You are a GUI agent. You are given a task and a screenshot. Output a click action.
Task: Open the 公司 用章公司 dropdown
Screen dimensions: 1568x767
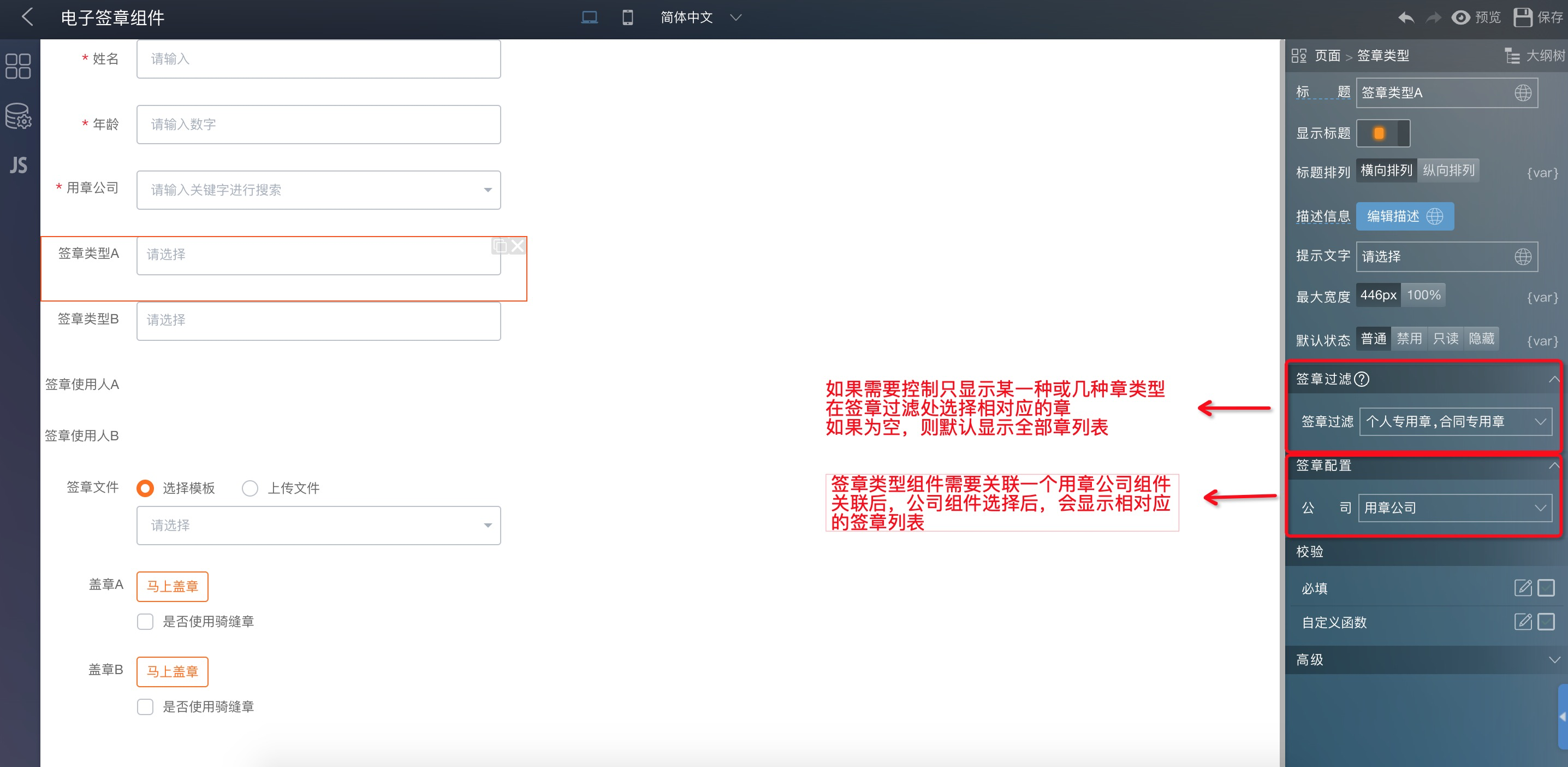[1455, 508]
